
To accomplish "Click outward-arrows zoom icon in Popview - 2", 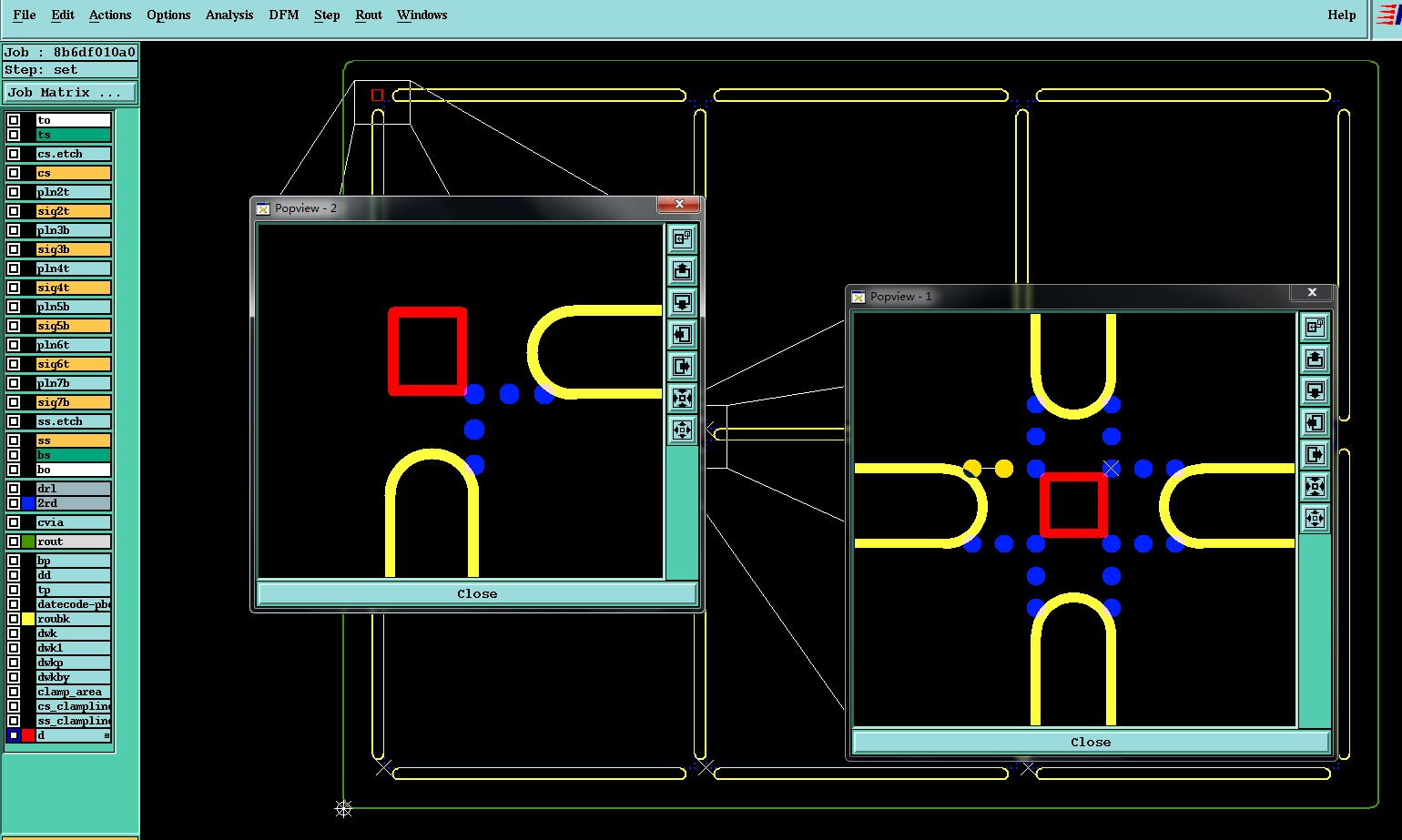I will 682,430.
